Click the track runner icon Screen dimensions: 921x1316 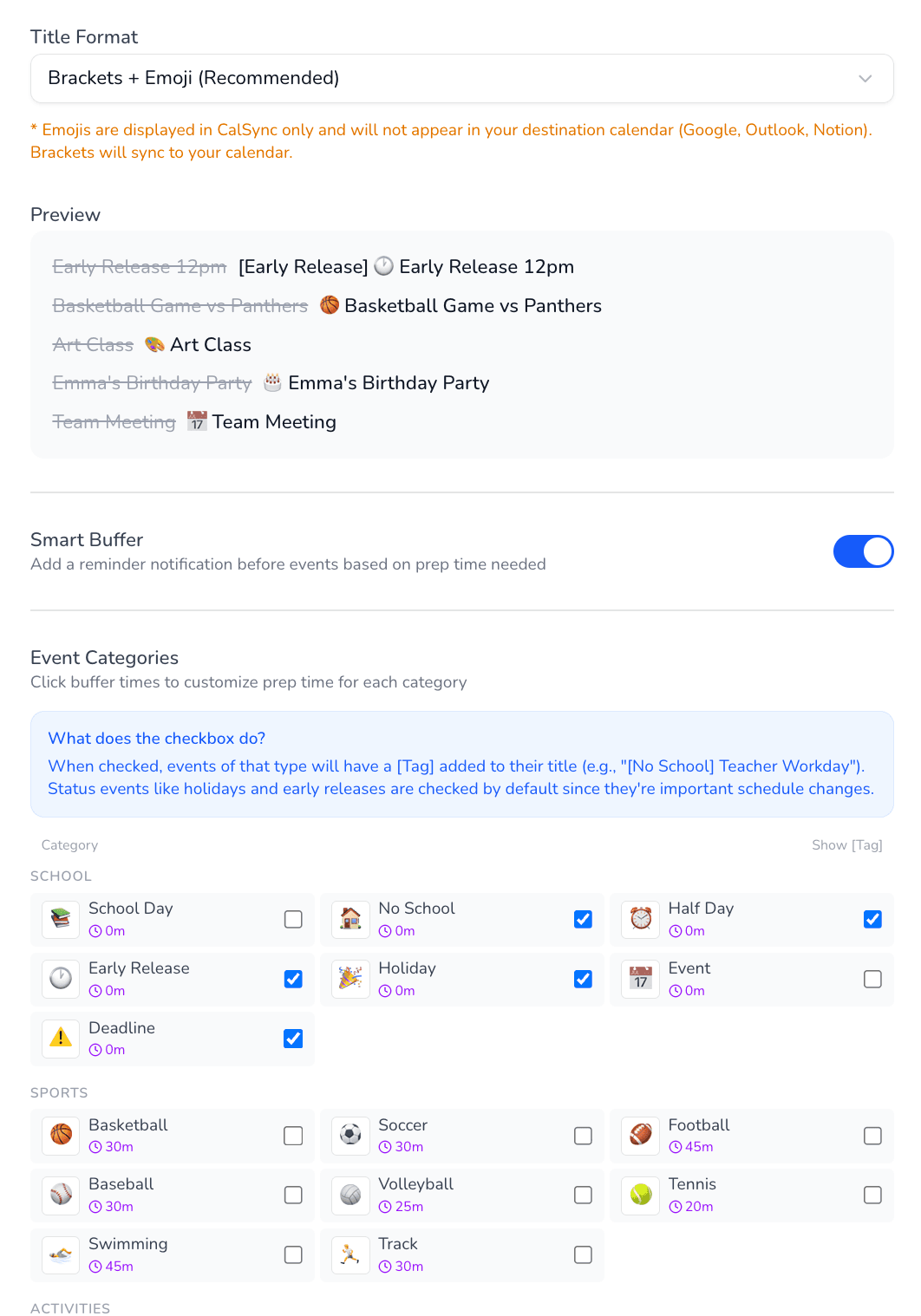349,1254
